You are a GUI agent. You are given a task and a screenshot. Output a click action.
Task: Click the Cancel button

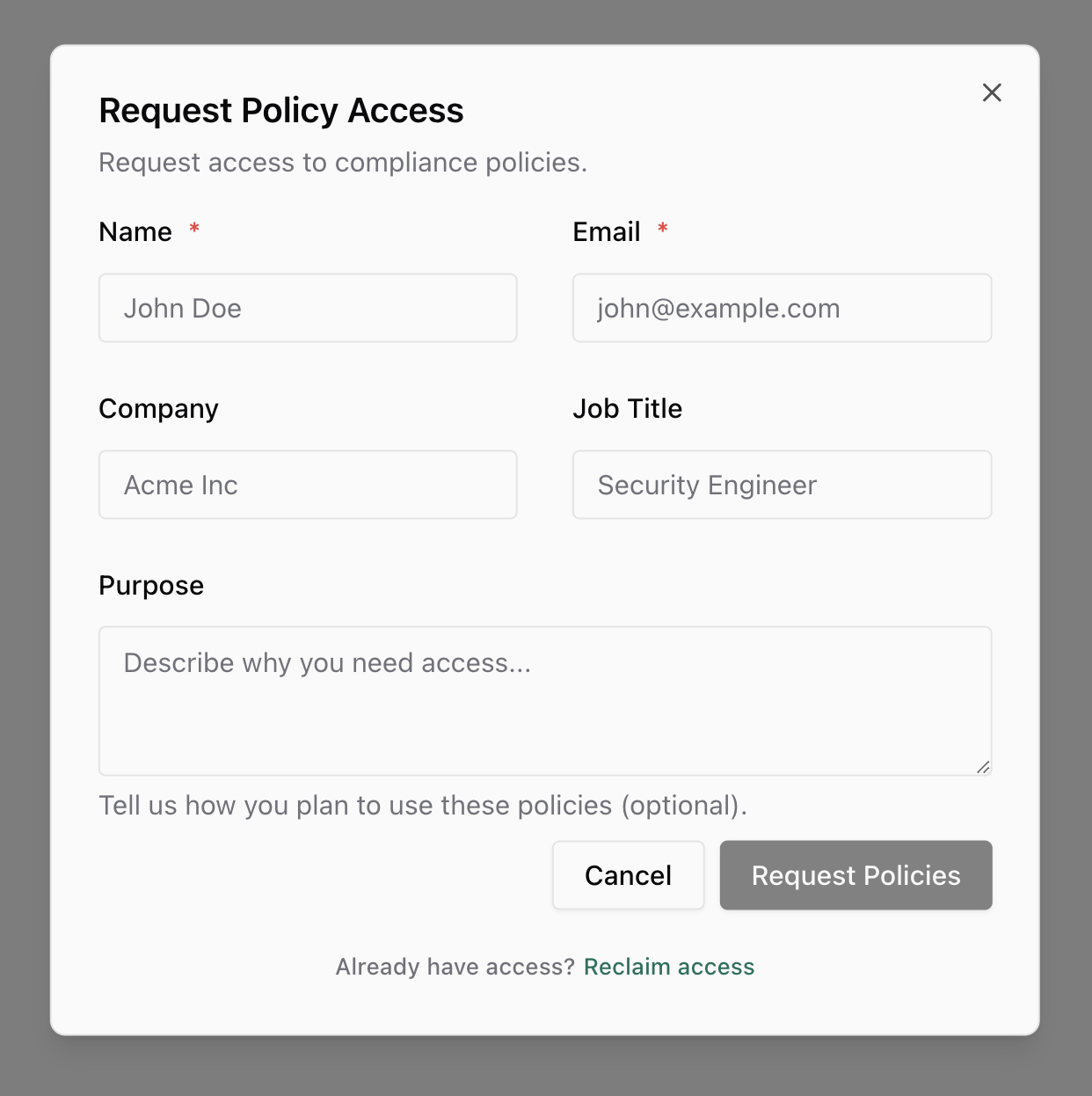click(x=628, y=874)
